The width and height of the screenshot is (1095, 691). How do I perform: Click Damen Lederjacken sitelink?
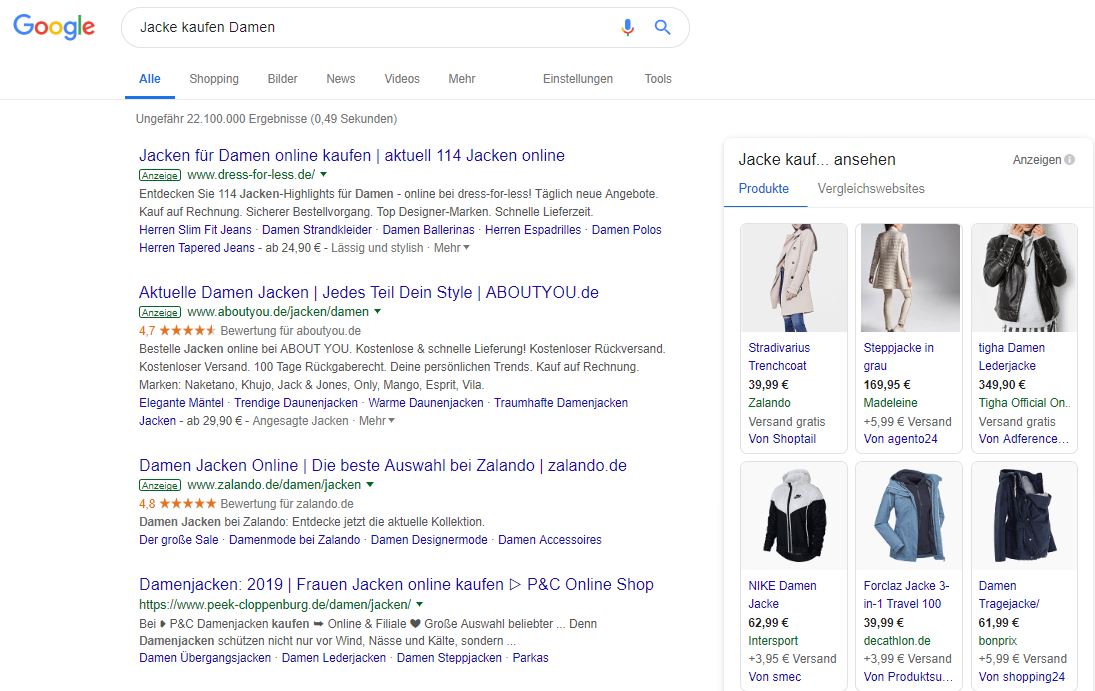(x=334, y=658)
